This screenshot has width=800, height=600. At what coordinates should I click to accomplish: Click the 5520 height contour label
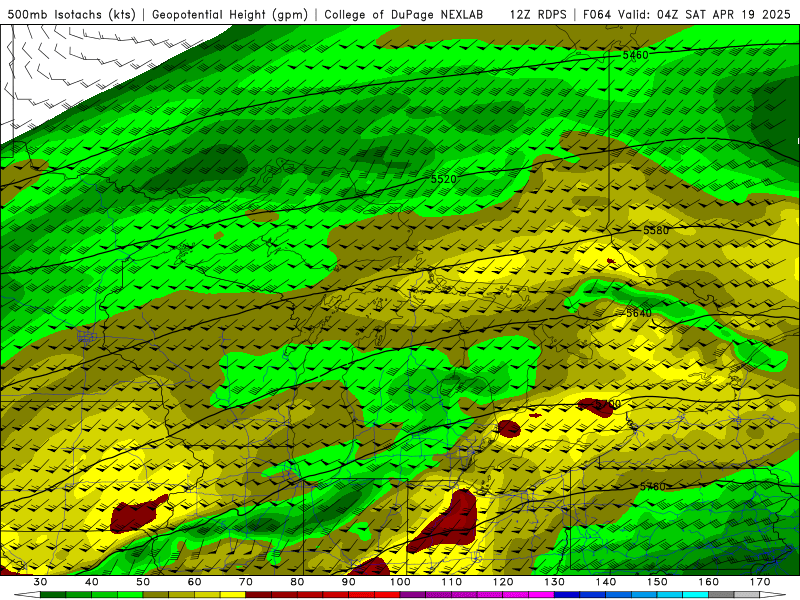[x=443, y=179]
